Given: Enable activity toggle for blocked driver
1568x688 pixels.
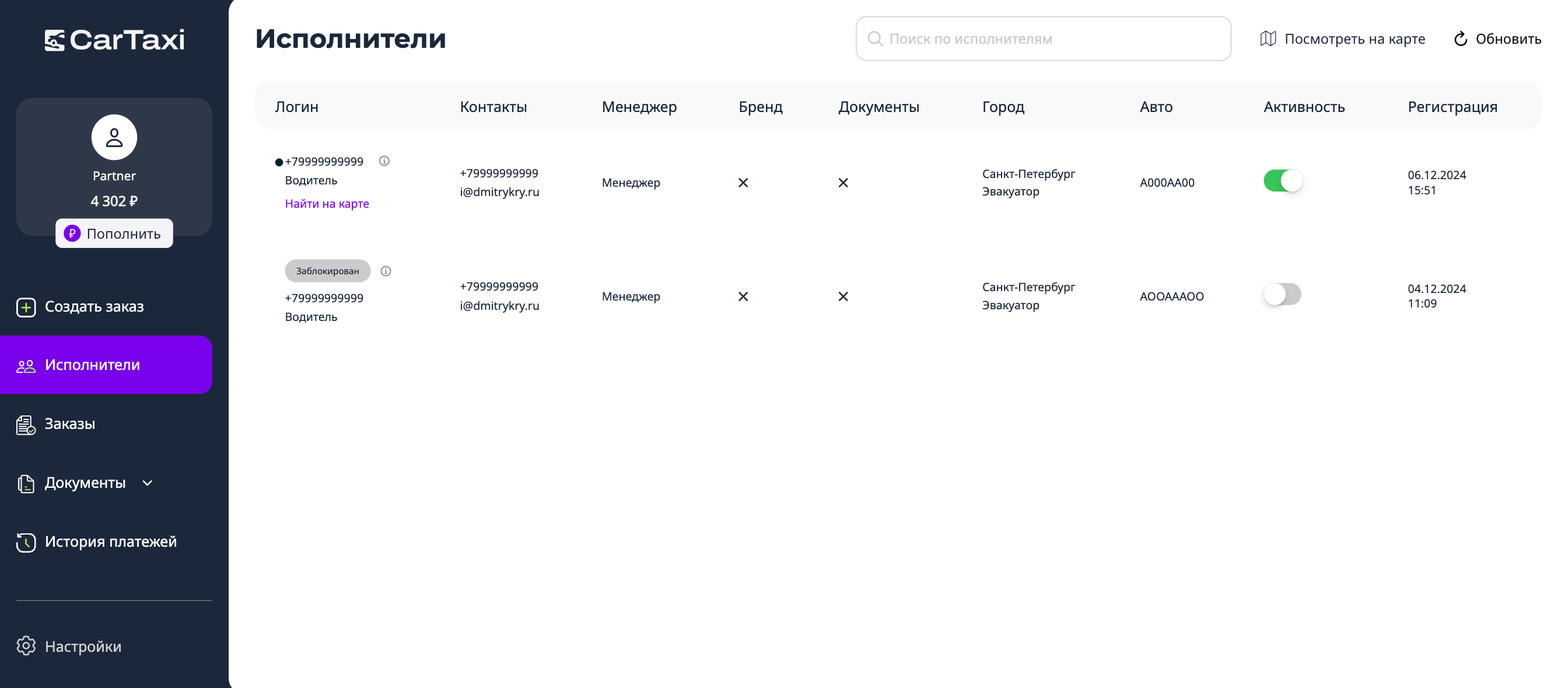Looking at the screenshot, I should 1282,295.
